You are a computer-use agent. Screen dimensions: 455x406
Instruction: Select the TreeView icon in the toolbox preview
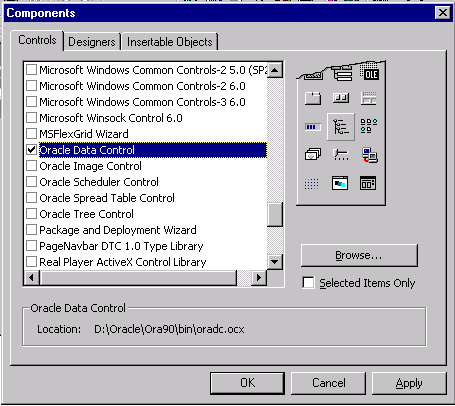(x=341, y=127)
